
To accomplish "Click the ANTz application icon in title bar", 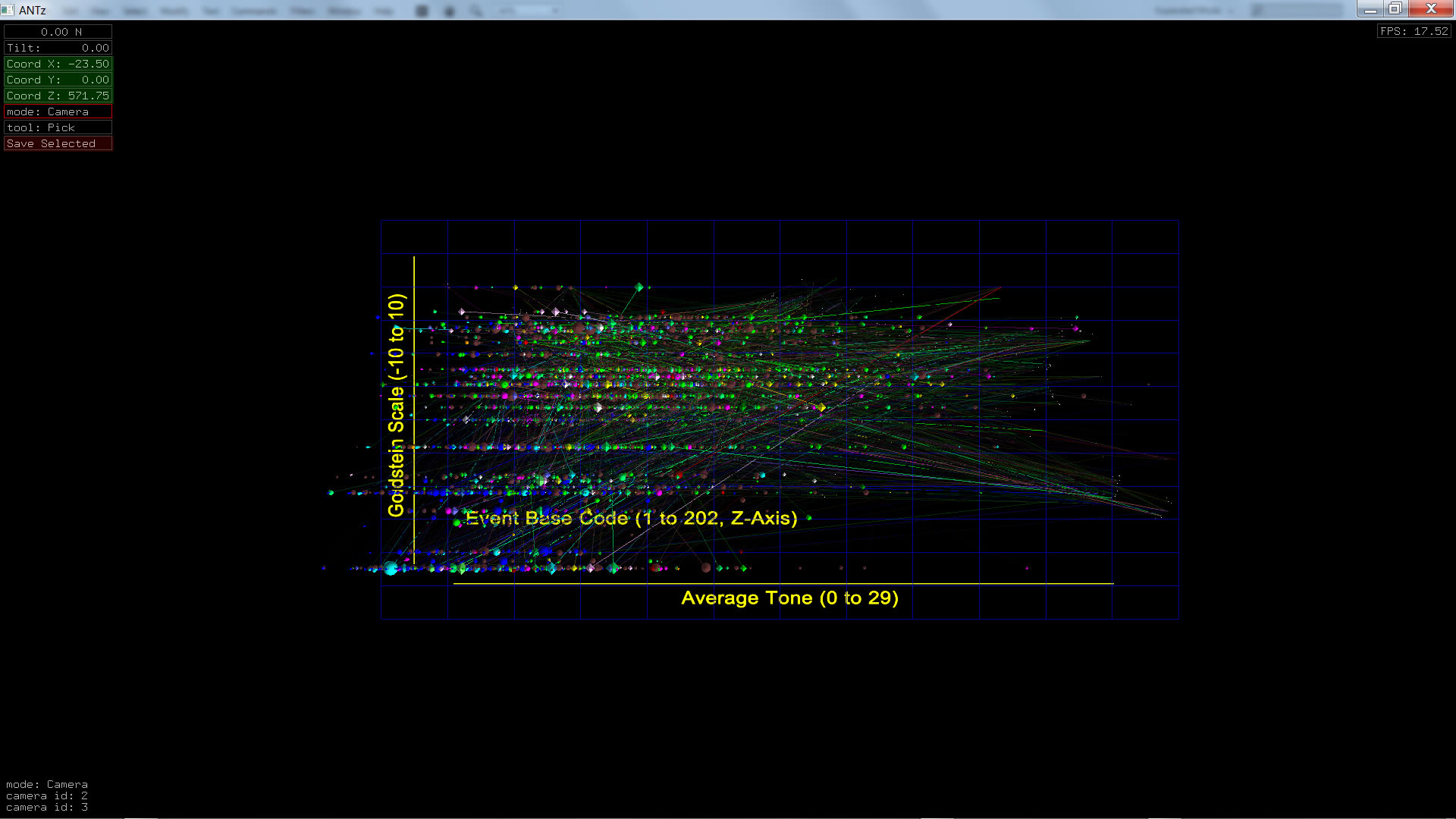I will point(8,10).
